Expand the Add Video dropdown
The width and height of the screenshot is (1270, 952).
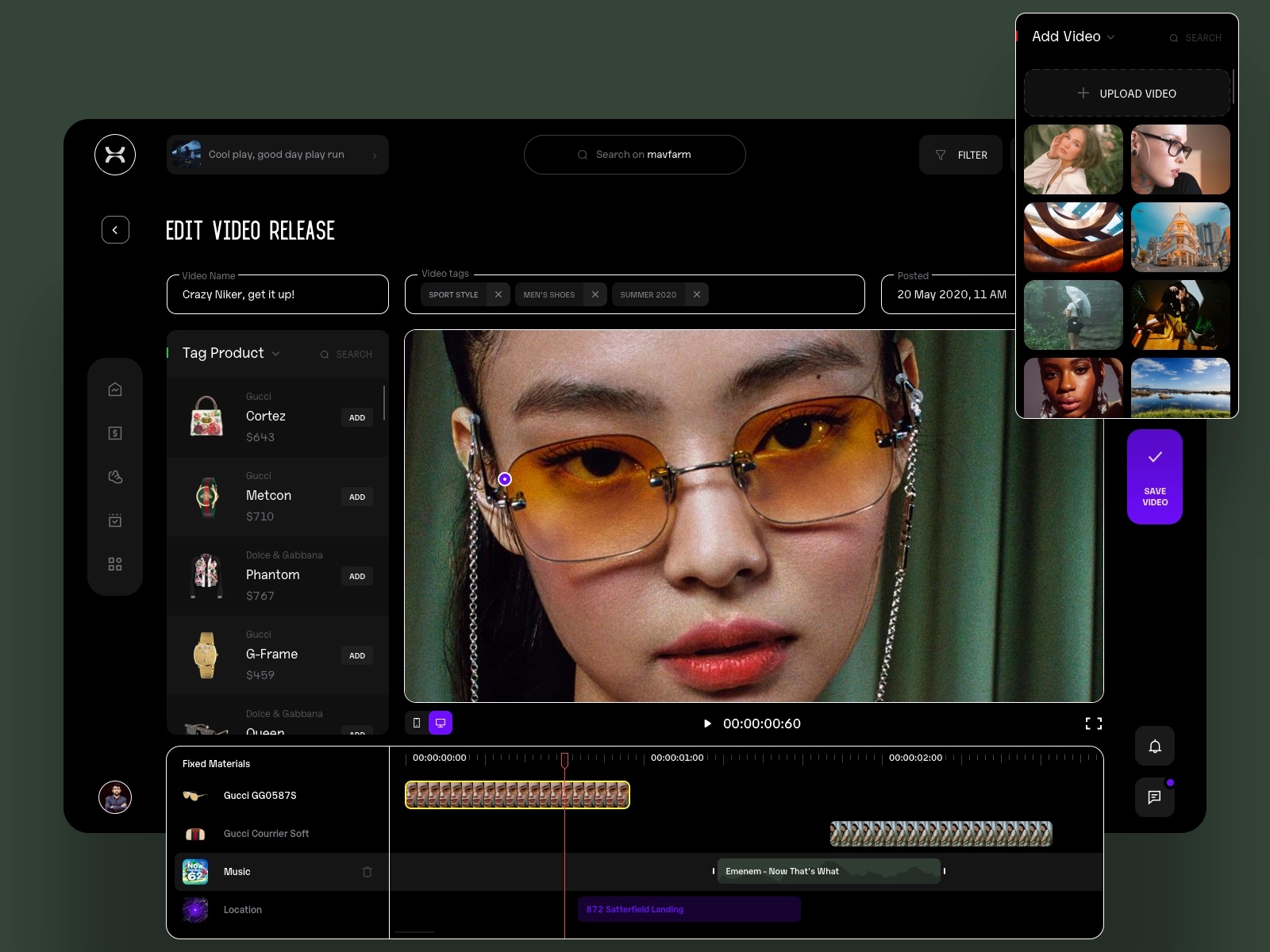[1111, 37]
